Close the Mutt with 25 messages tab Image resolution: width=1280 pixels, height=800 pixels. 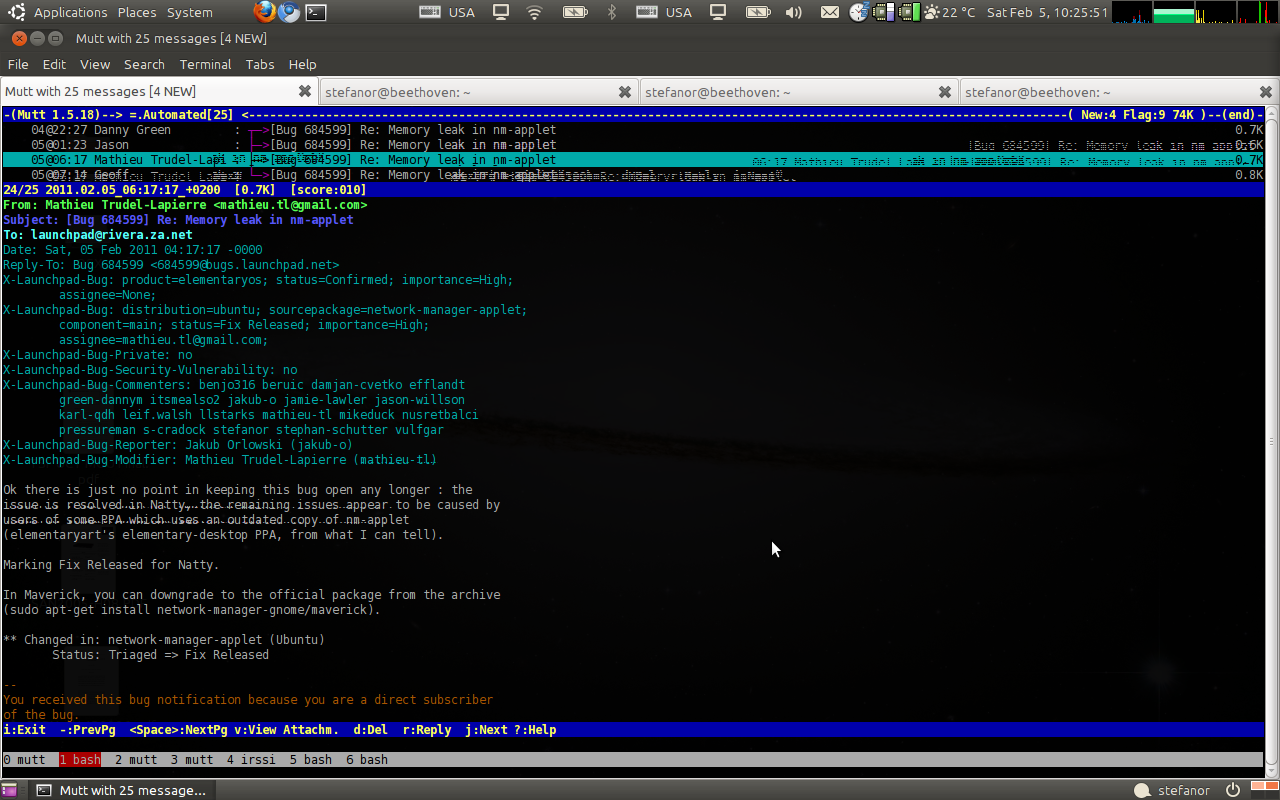[305, 92]
